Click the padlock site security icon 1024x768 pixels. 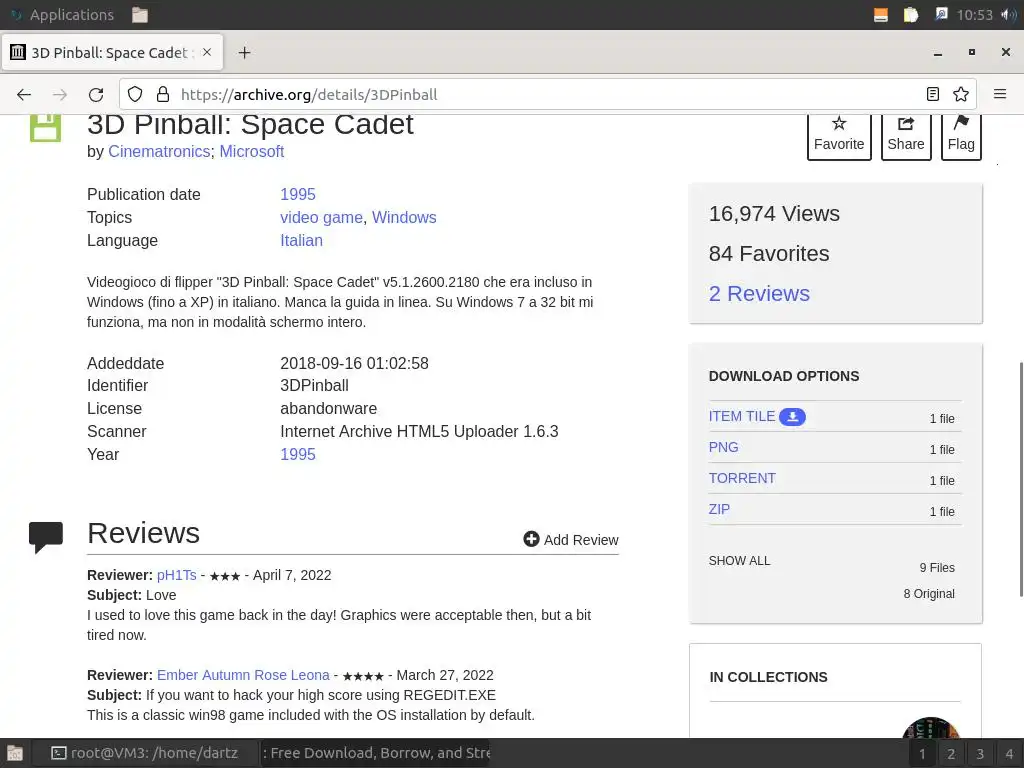163,95
